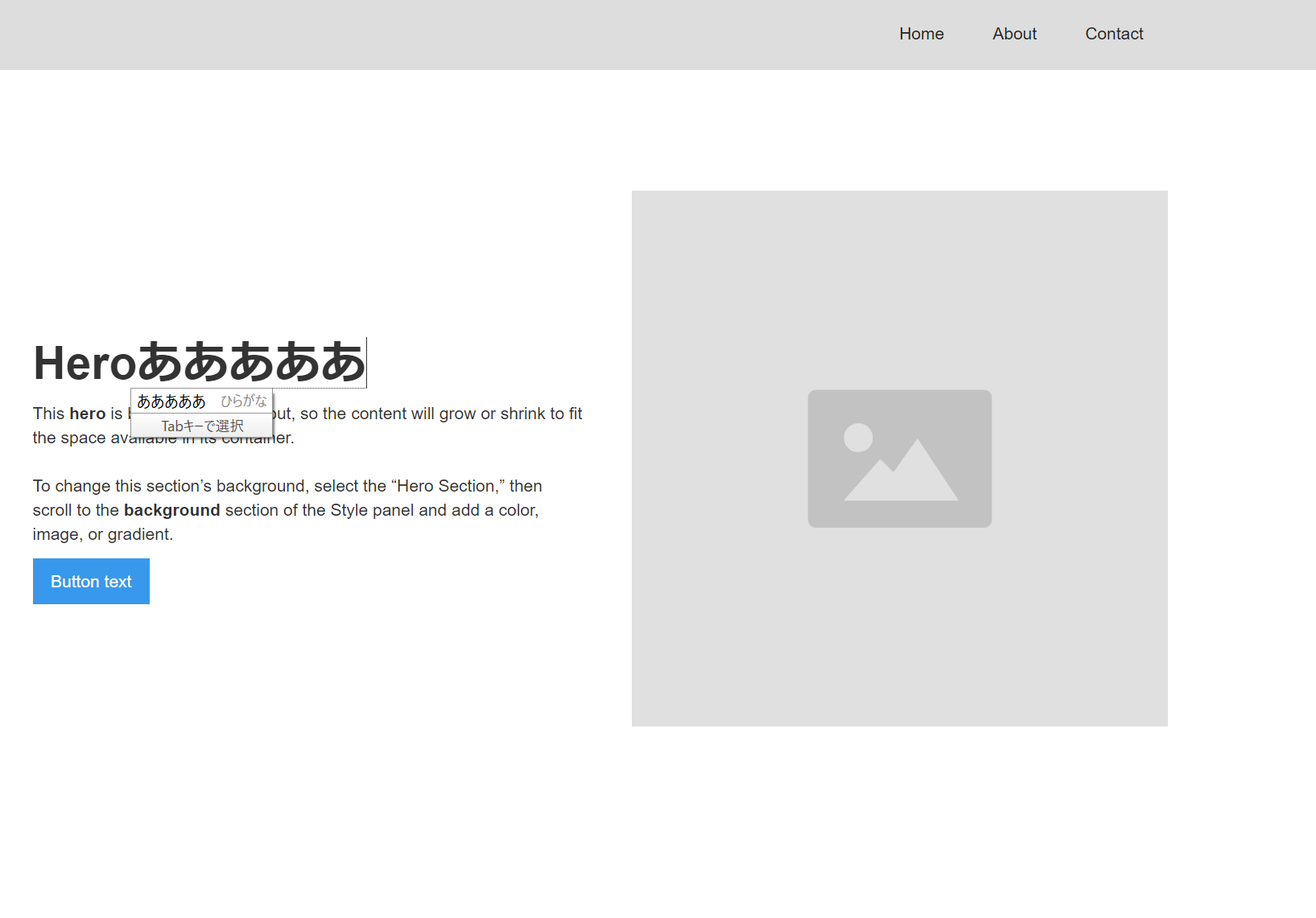Open the Contact nav link
1316x918 pixels.
[1114, 34]
